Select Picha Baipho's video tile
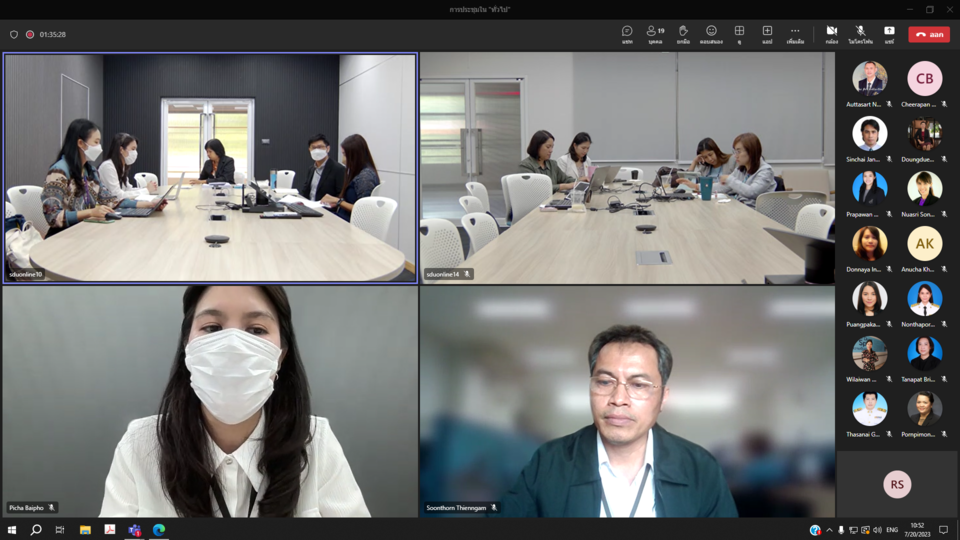 210,401
